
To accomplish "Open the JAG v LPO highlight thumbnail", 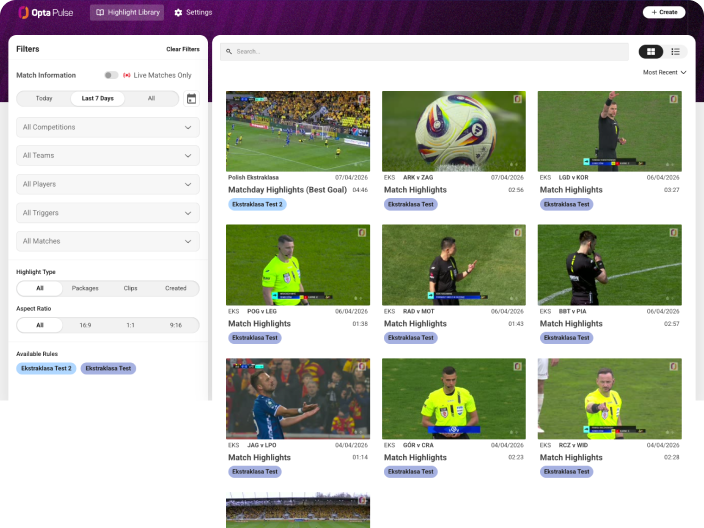I will [298, 399].
